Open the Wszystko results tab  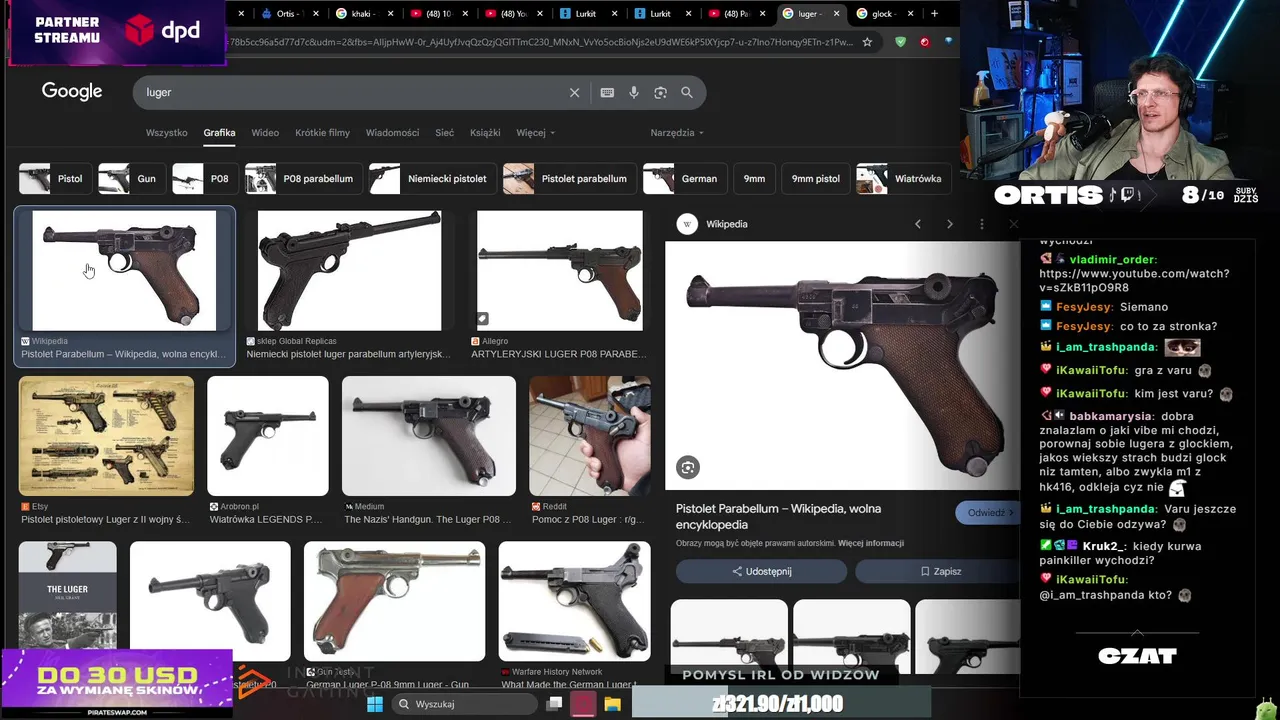click(x=166, y=132)
